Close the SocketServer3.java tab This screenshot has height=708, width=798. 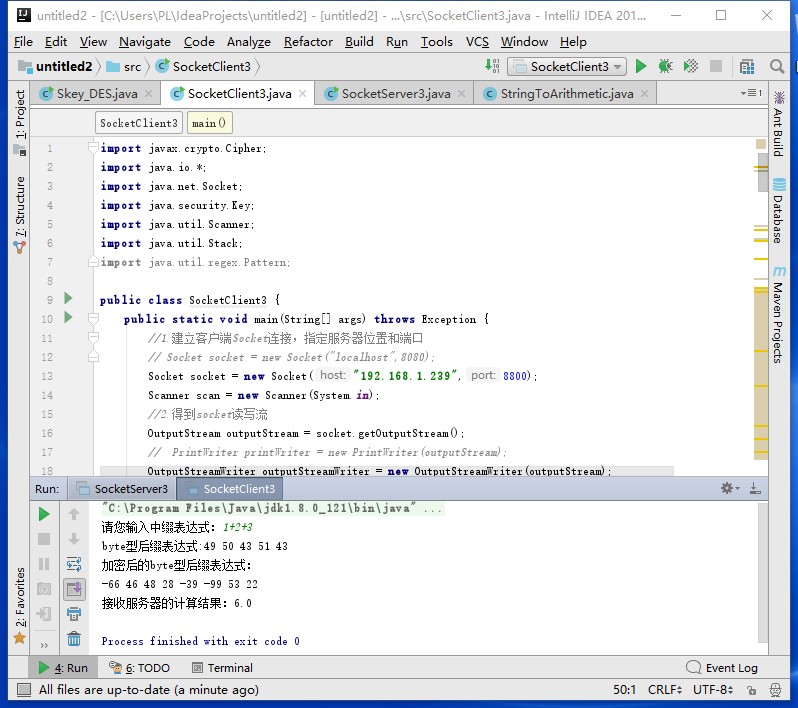click(x=462, y=94)
